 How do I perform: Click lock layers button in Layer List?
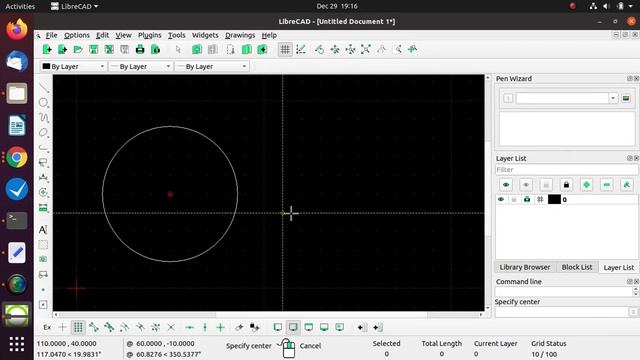566,185
